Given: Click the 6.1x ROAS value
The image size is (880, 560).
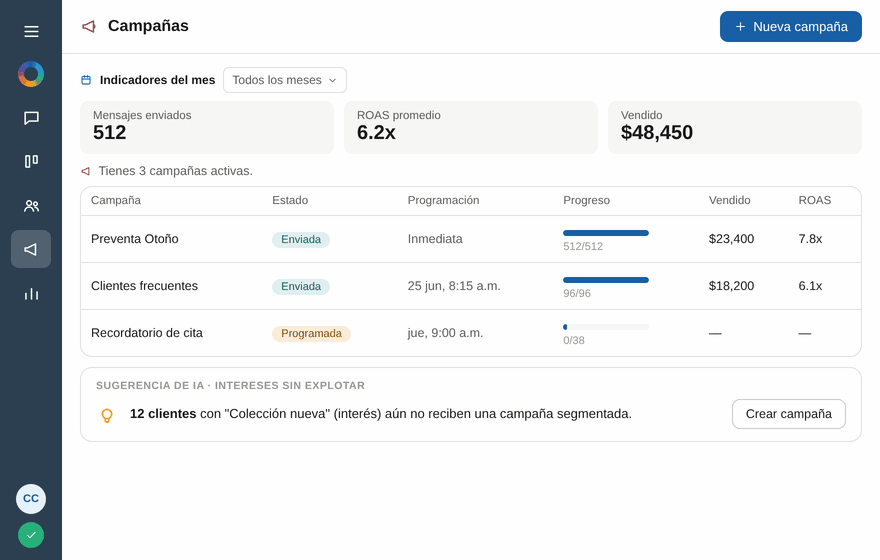Looking at the screenshot, I should [x=810, y=286].
